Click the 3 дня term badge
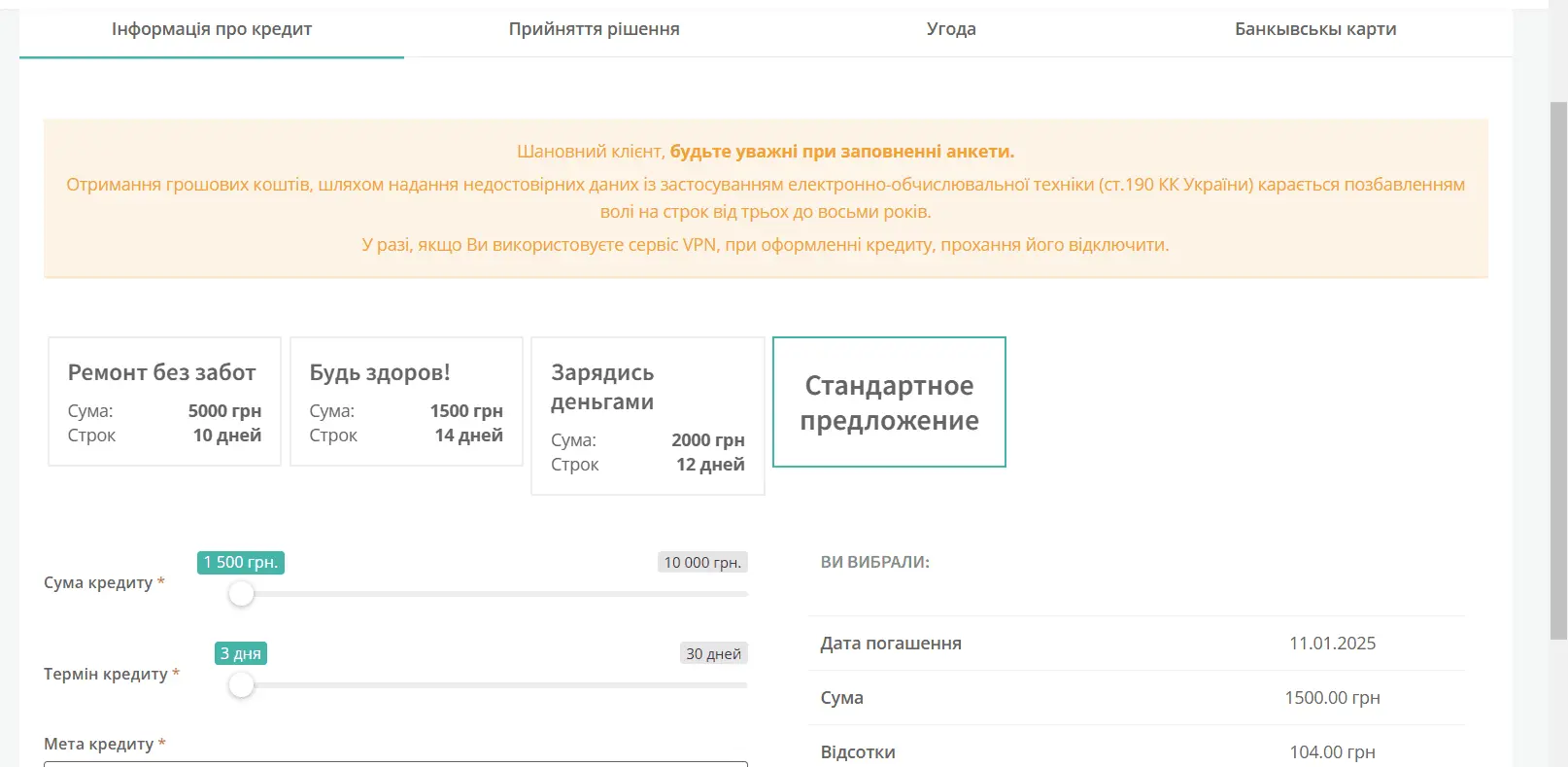This screenshot has width=1568, height=767. pos(241,654)
